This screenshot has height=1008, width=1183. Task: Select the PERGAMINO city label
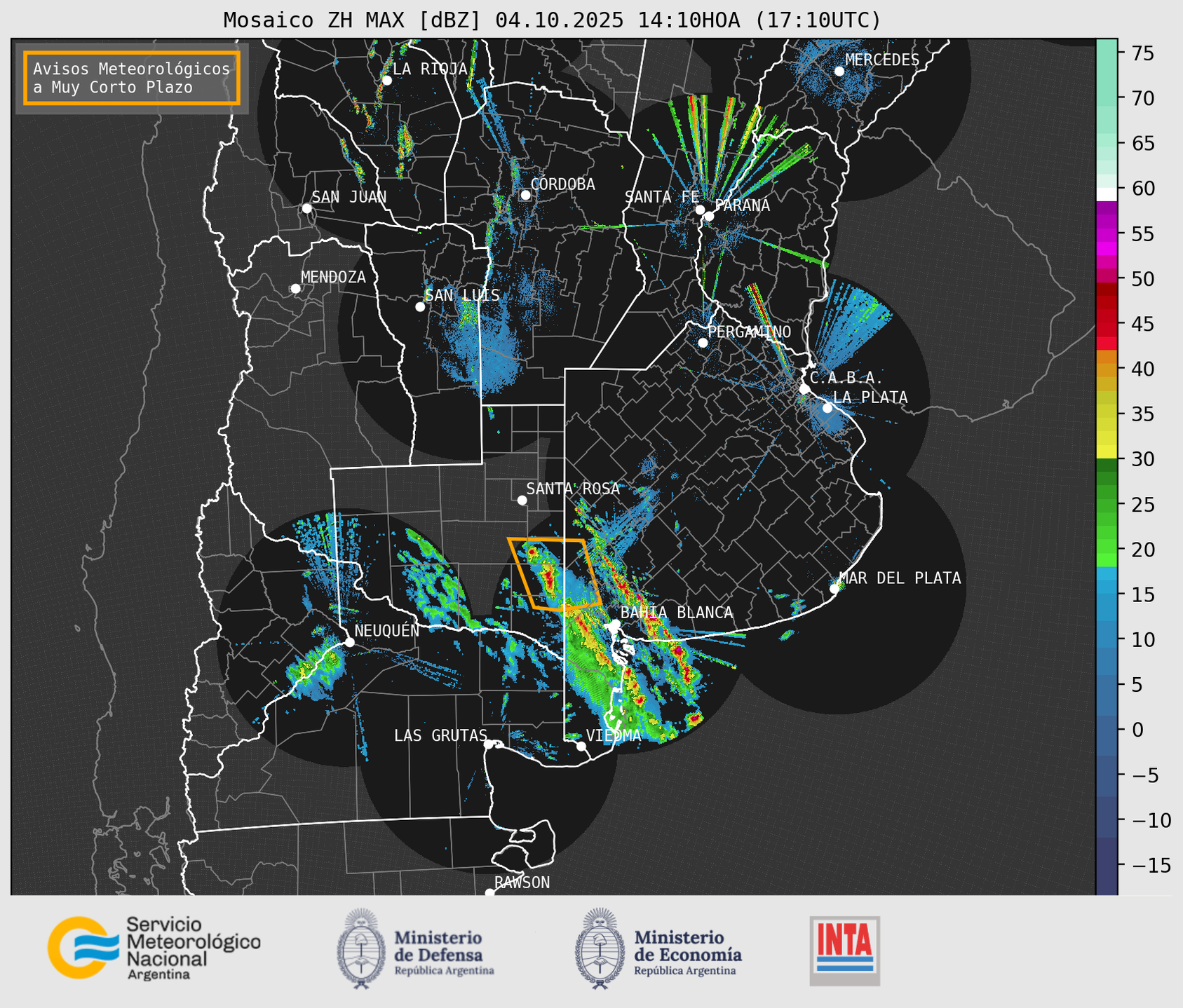pyautogui.click(x=750, y=332)
